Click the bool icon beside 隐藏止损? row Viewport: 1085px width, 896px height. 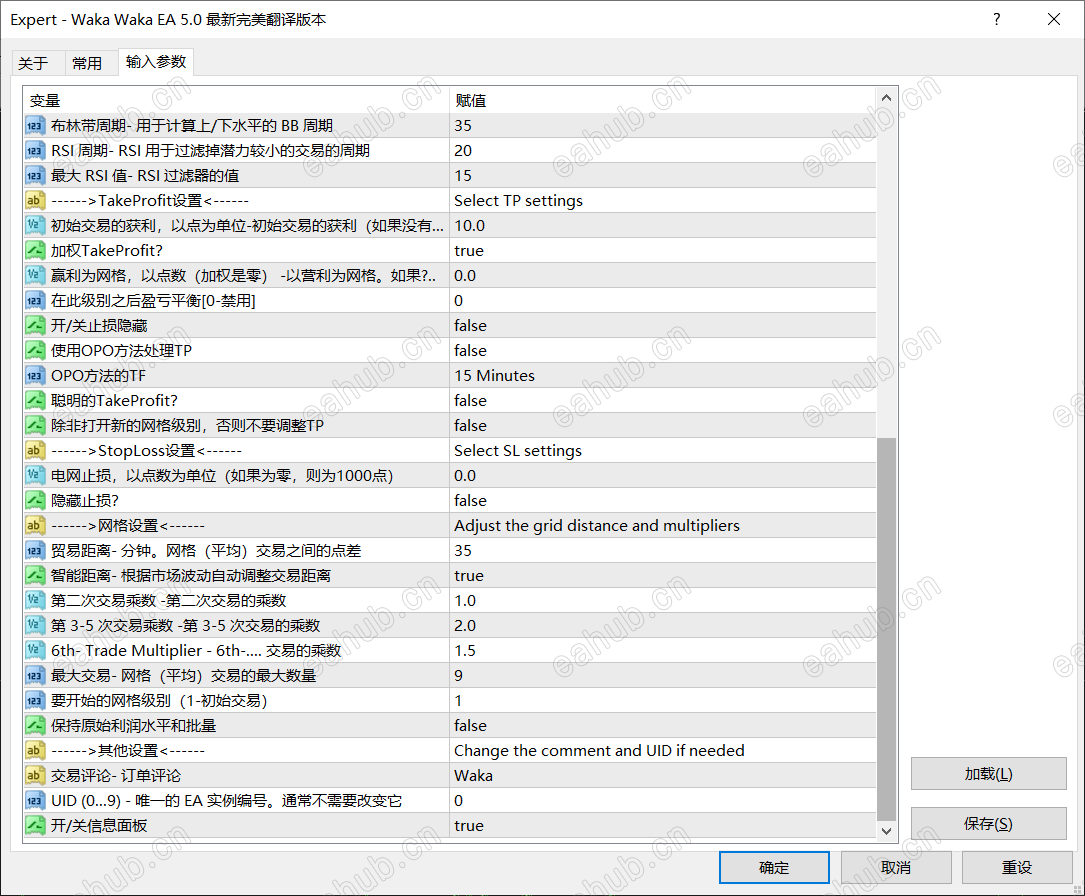[x=35, y=500]
